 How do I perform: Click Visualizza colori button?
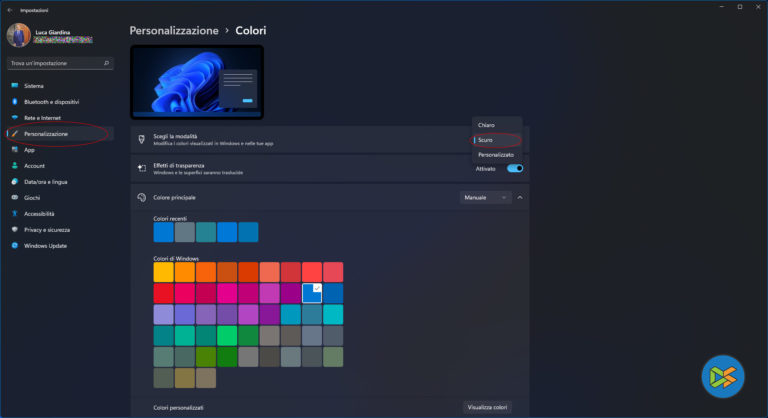tap(487, 407)
